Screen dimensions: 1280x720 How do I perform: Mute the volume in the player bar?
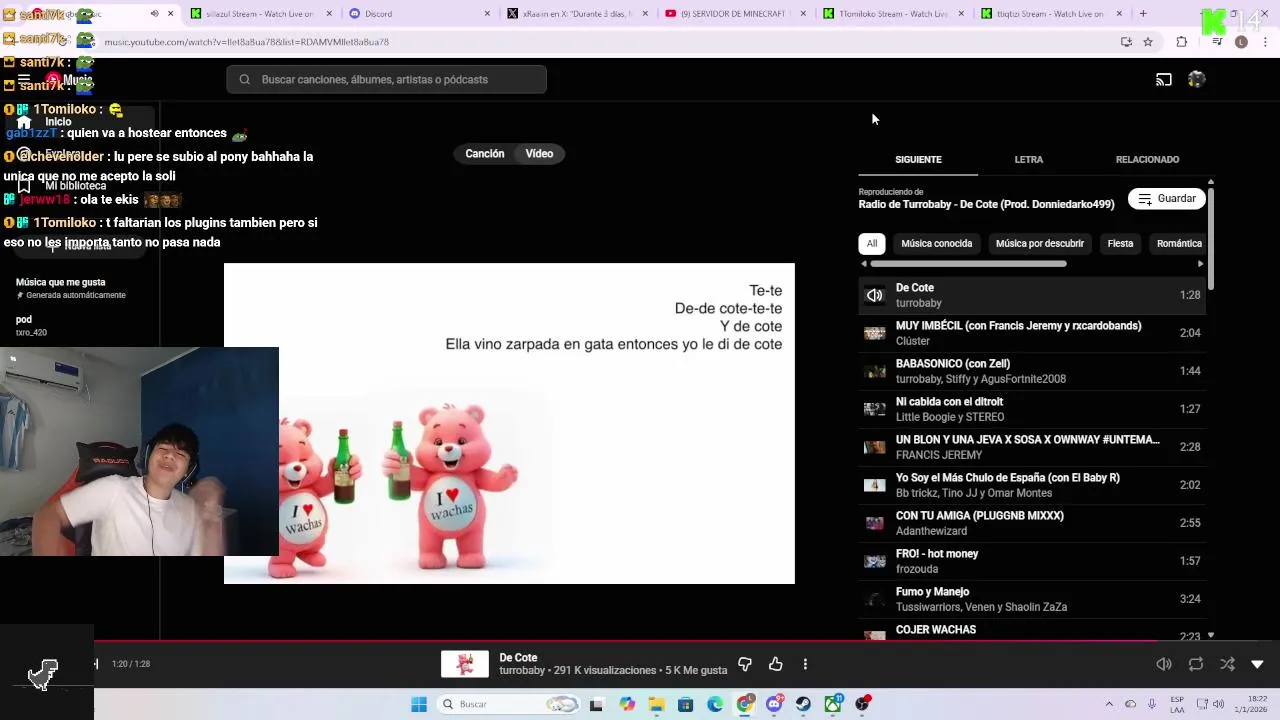tap(1164, 664)
